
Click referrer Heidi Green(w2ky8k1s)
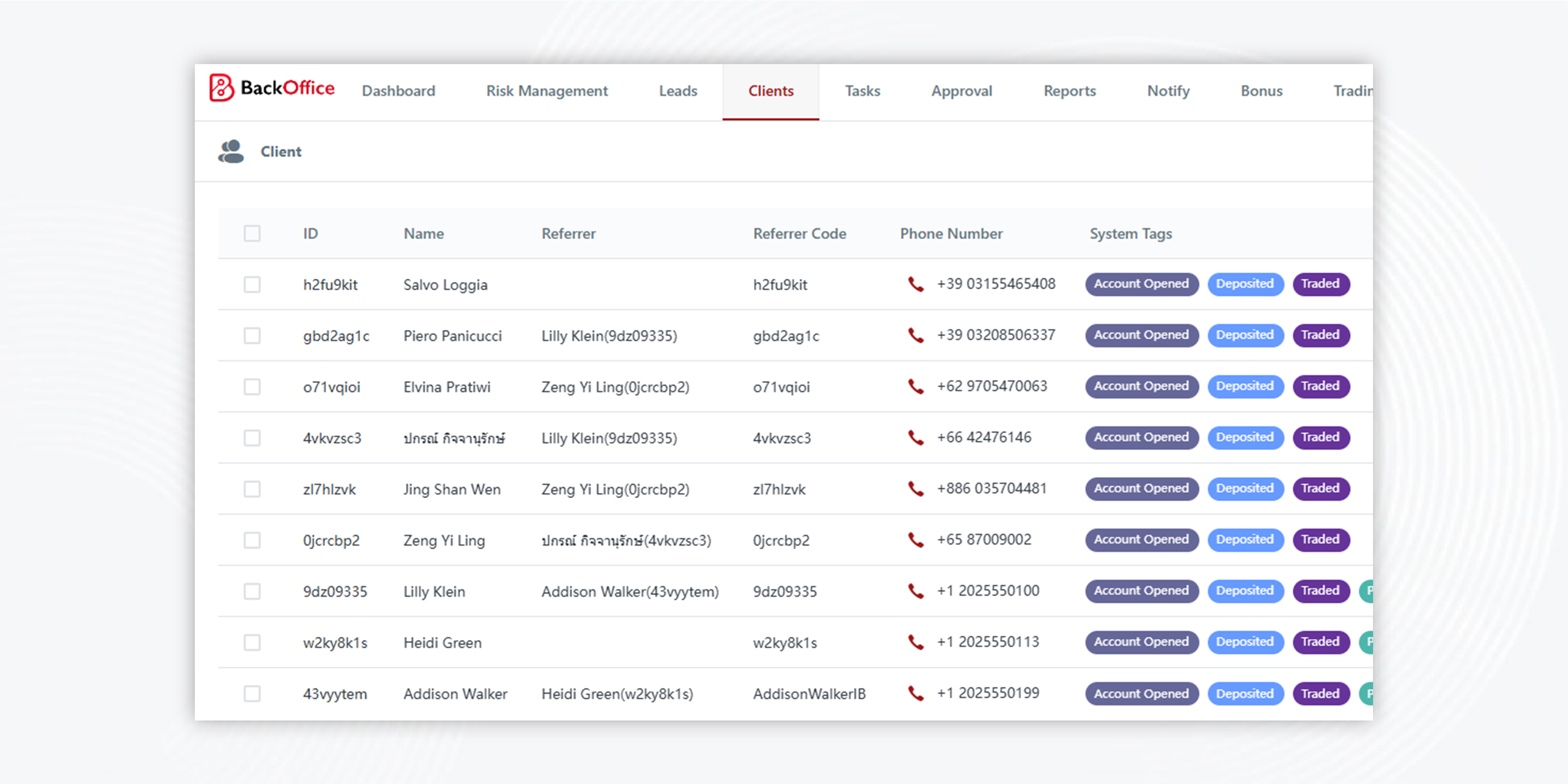coord(617,694)
